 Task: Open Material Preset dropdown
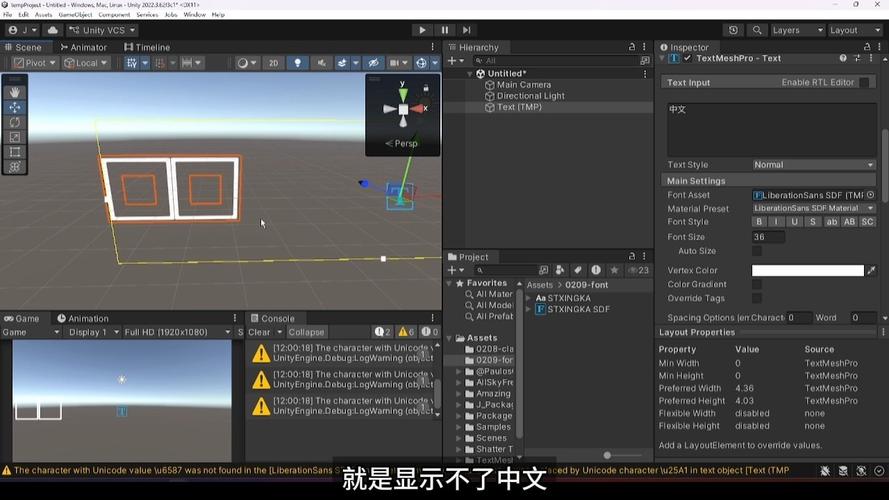[x=813, y=209]
